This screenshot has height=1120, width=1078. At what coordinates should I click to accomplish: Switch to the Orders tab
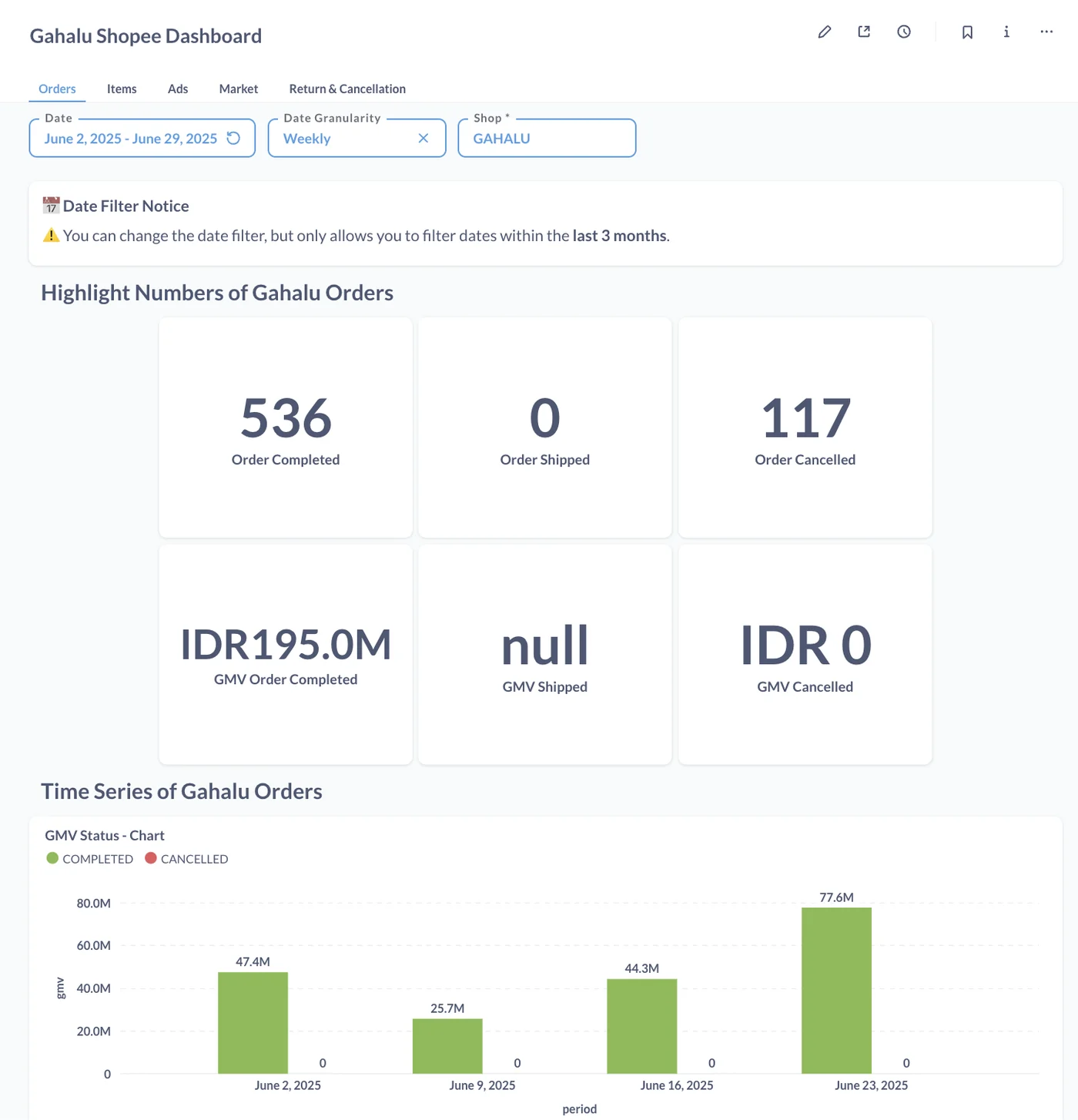tap(57, 89)
